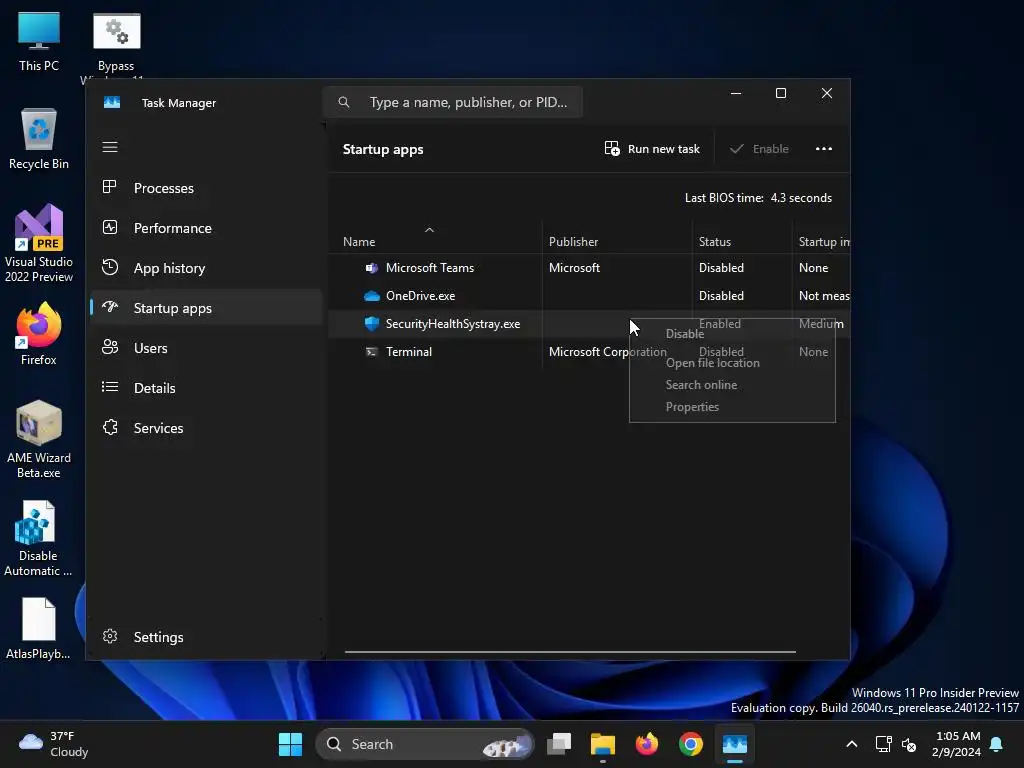Choose Search online in context menu

pyautogui.click(x=701, y=385)
